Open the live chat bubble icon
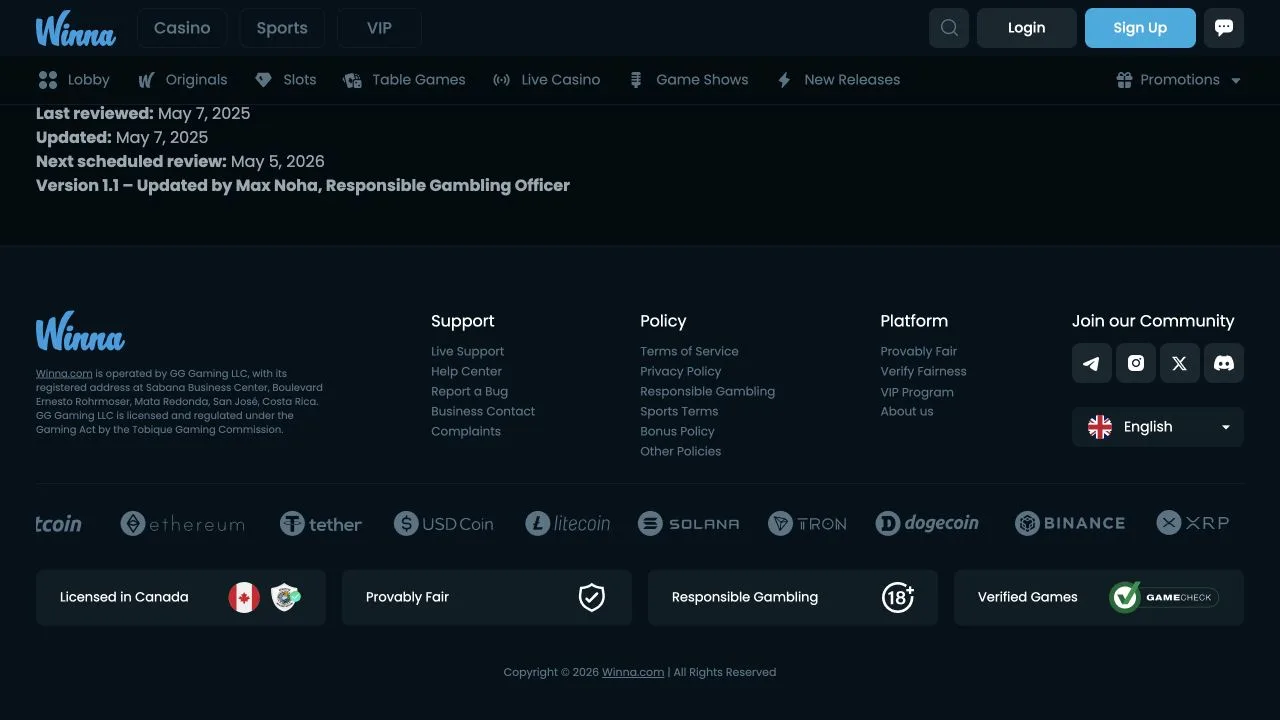This screenshot has width=1280, height=720. click(1224, 28)
